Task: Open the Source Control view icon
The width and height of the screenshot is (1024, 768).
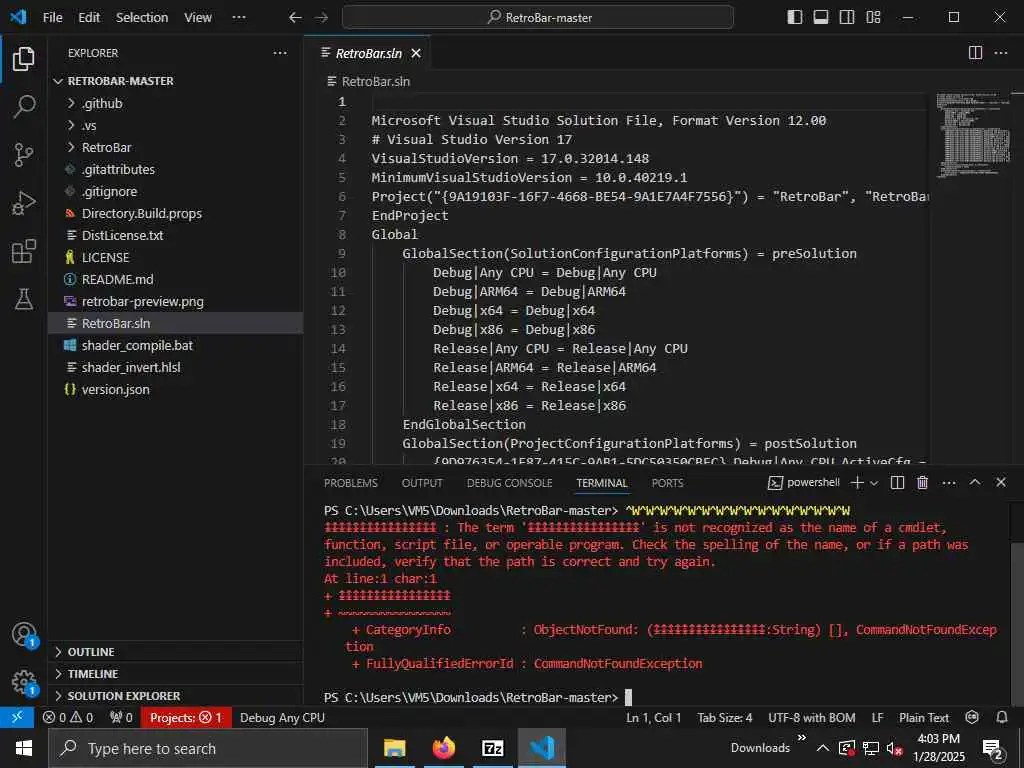Action: 24,155
